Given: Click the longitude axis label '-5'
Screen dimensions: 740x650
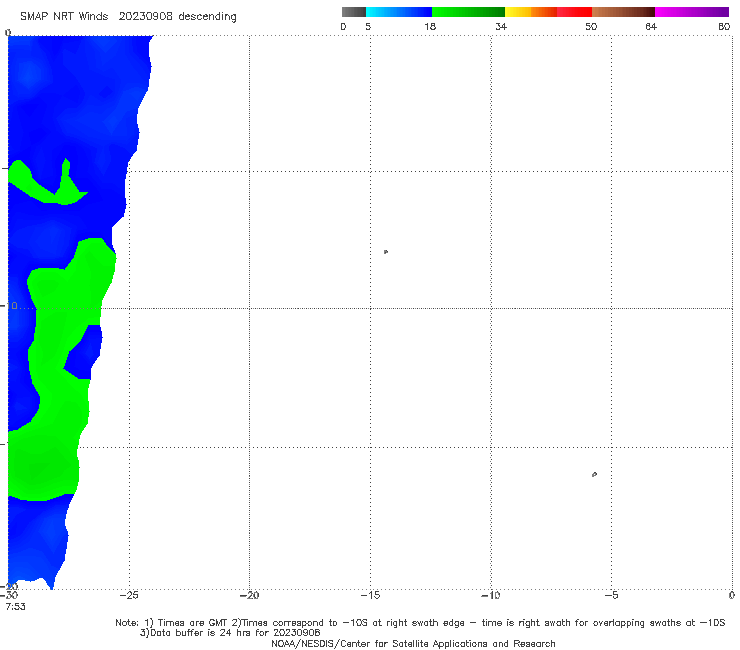Looking at the screenshot, I should (611, 595).
